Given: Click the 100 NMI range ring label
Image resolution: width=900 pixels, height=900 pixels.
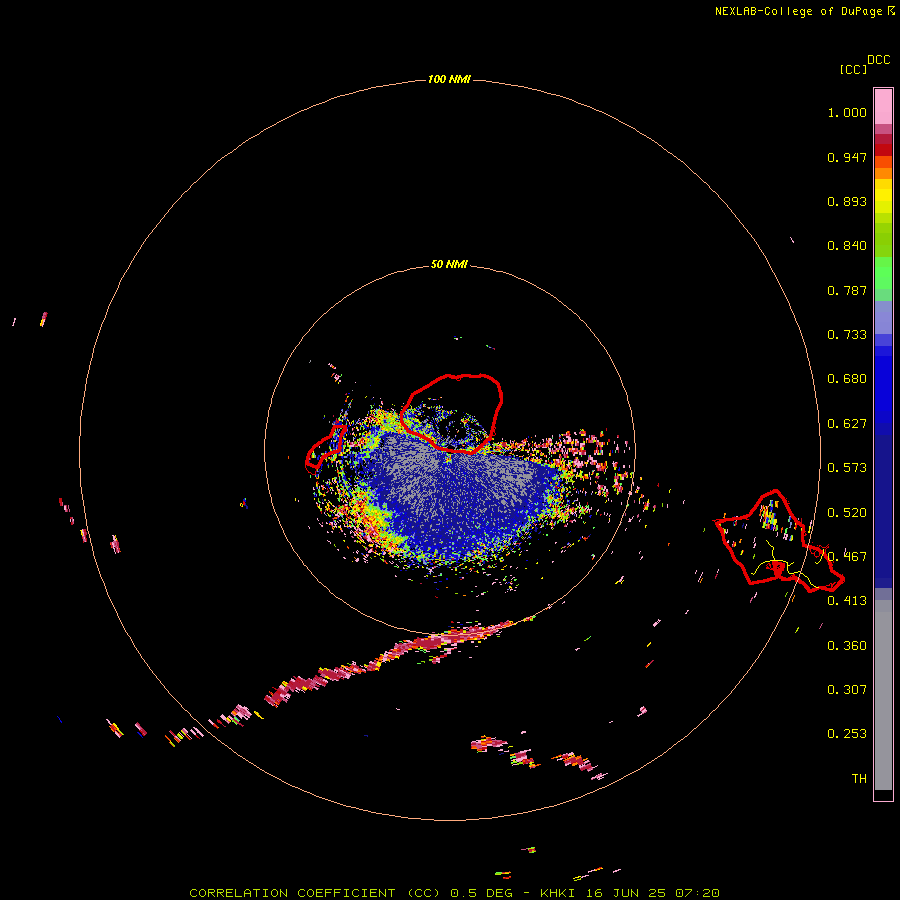Looking at the screenshot, I should pyautogui.click(x=449, y=79).
